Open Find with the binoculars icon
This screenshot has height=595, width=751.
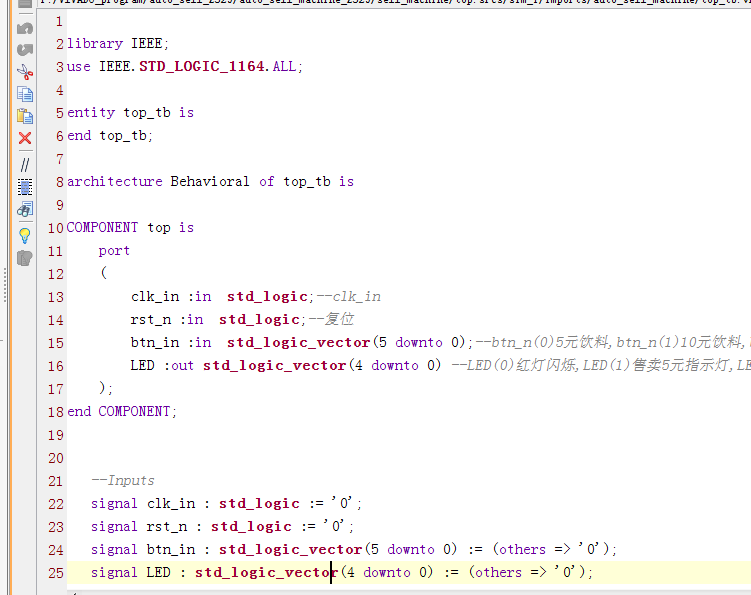pos(25,209)
